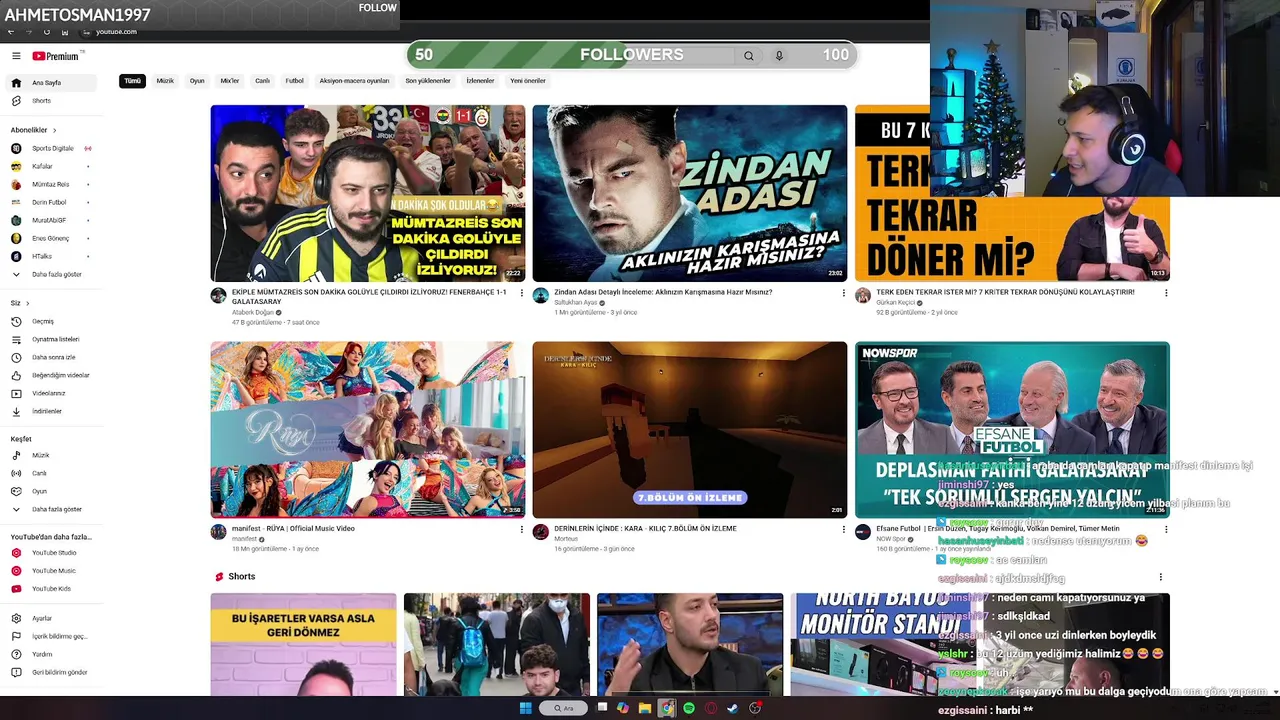Select the Müzik filter chip

click(x=165, y=81)
